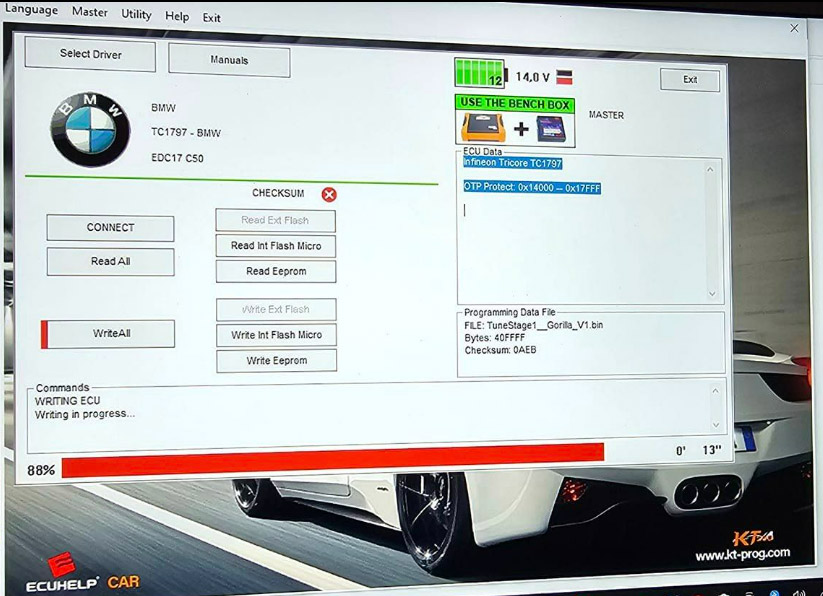This screenshot has height=596, width=823.
Task: Click the BMW logo image
Action: [x=90, y=130]
